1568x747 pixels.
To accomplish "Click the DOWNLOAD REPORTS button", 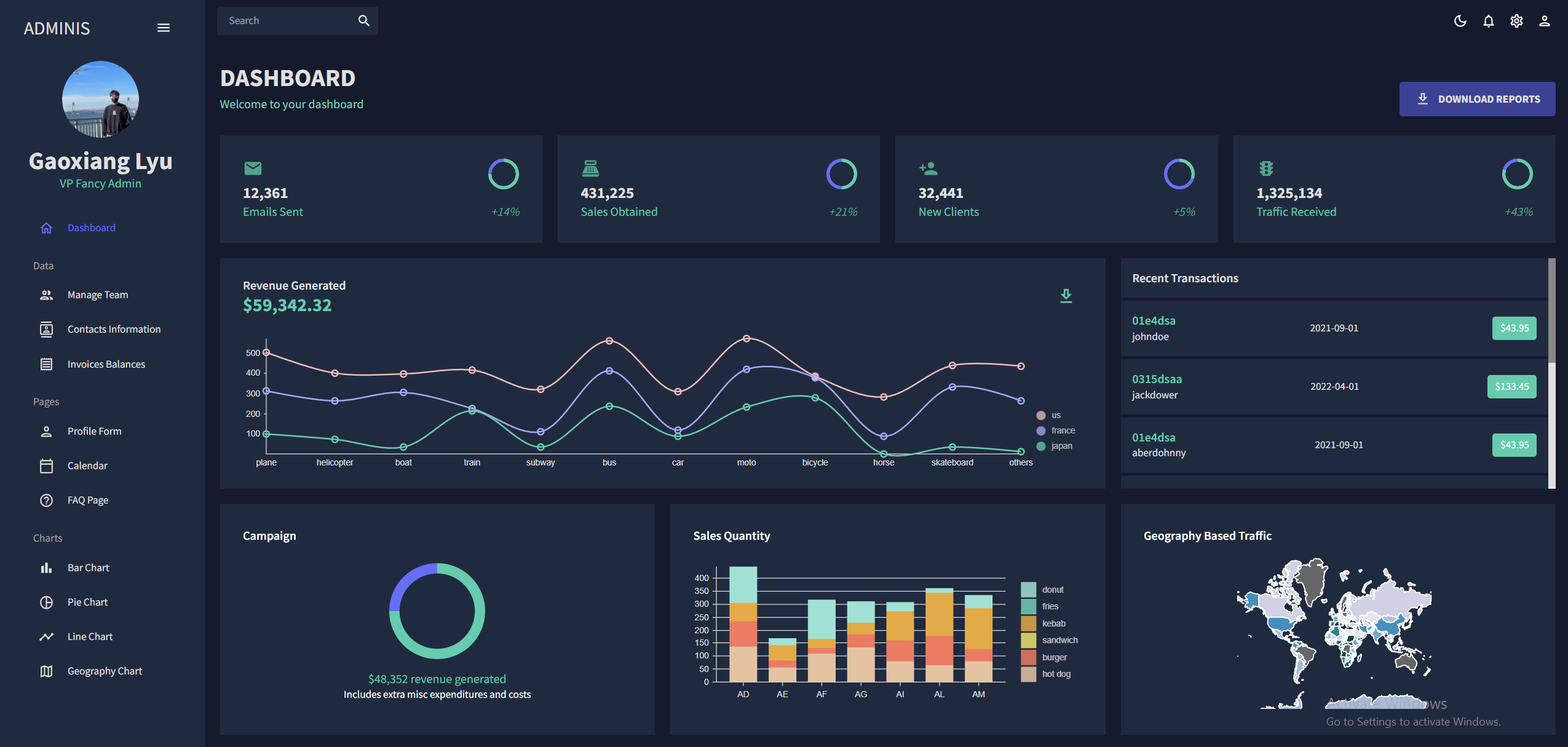I will [x=1476, y=98].
